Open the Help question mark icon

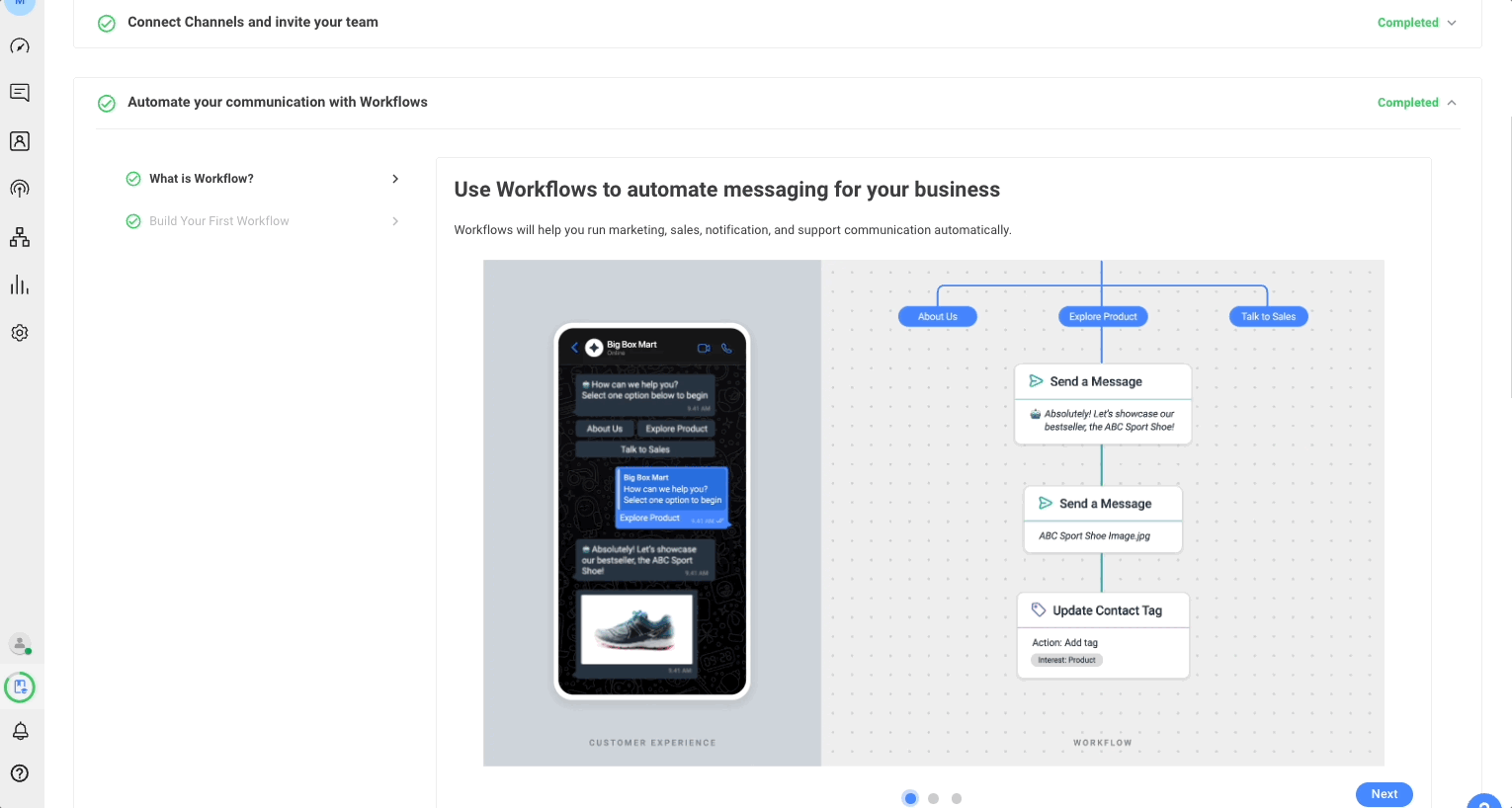(x=20, y=773)
